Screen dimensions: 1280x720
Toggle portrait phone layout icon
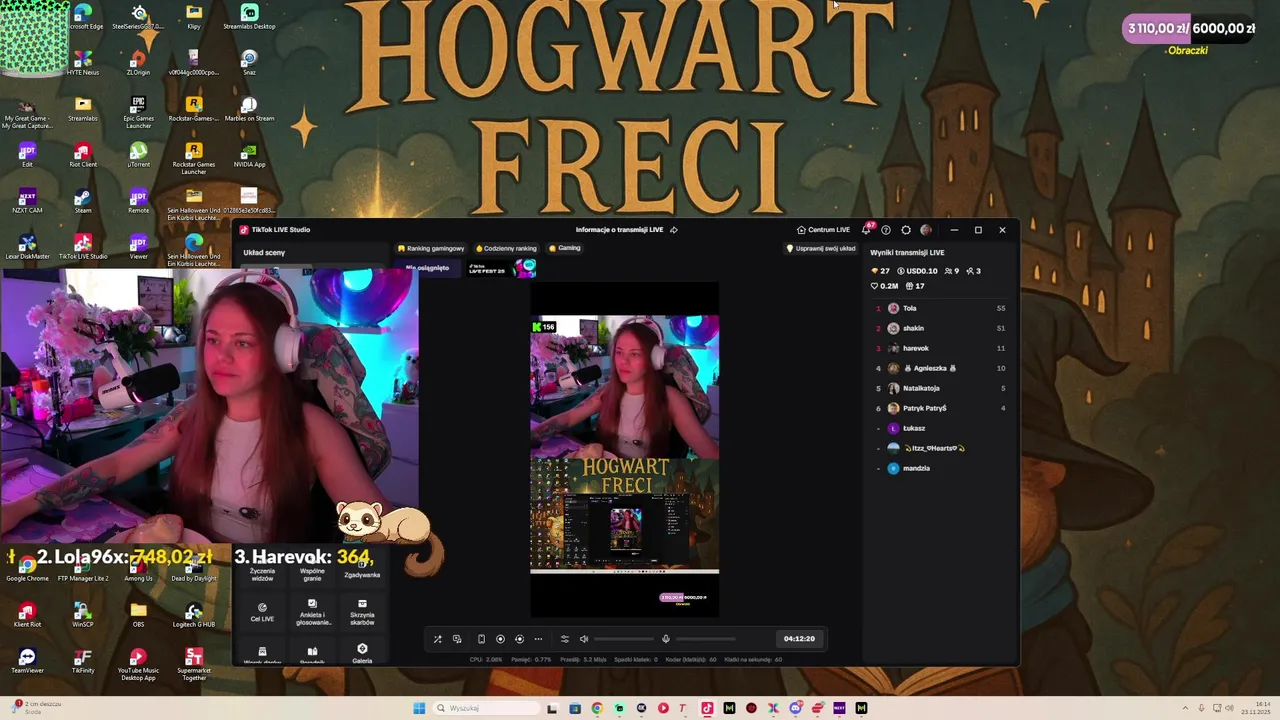coord(481,639)
